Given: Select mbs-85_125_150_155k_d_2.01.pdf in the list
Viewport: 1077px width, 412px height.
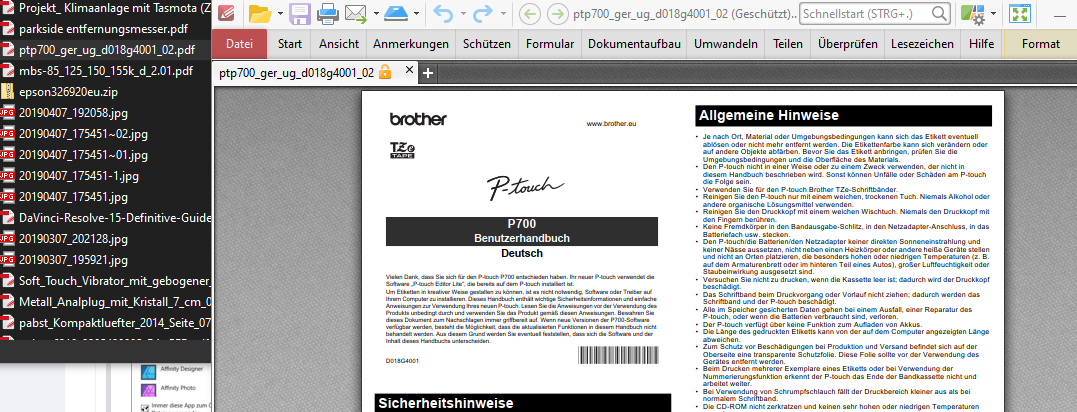Looking at the screenshot, I should point(106,71).
